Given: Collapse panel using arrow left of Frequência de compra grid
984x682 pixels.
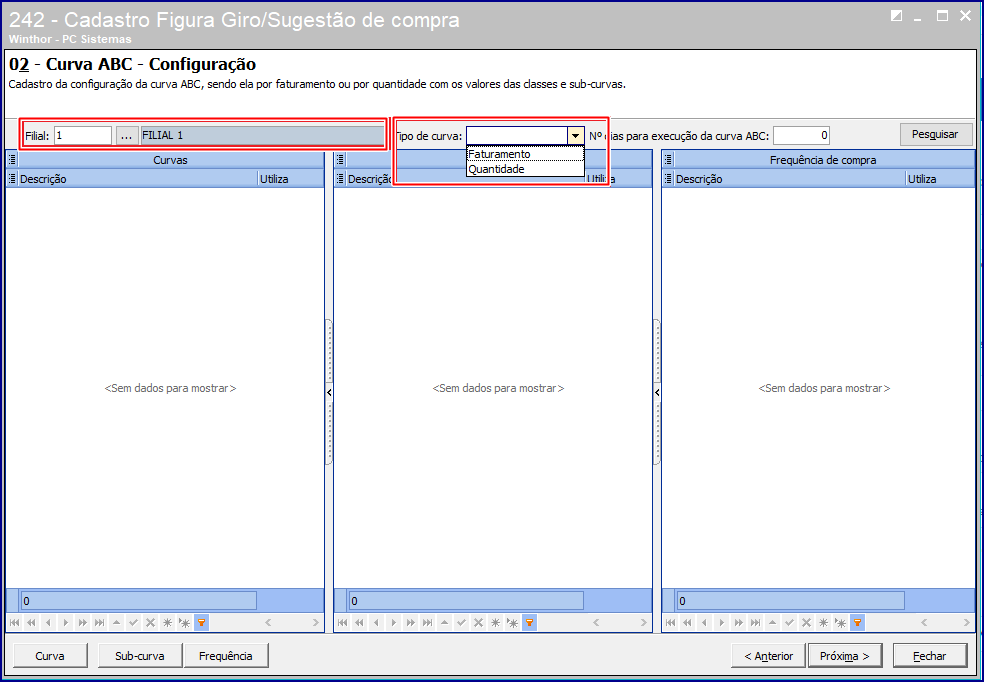Looking at the screenshot, I should point(657,393).
